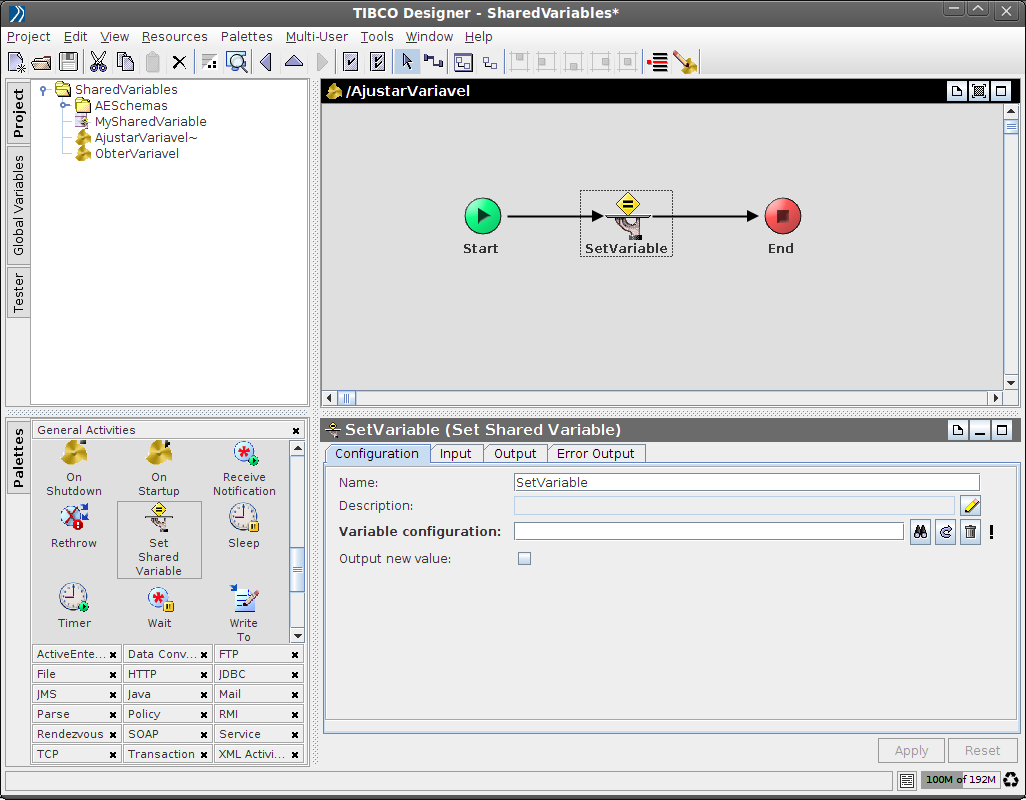Click the Save floppy disk icon
Image resolution: width=1026 pixels, height=800 pixels.
click(x=68, y=62)
